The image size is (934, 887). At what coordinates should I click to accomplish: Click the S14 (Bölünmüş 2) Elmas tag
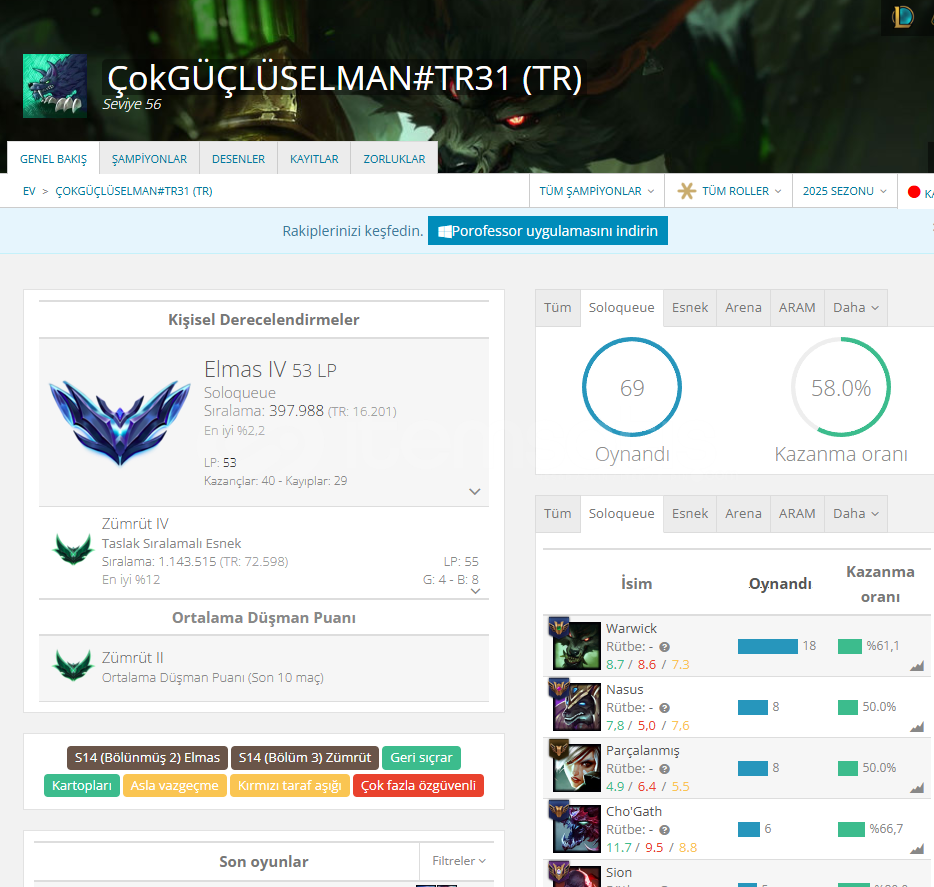[147, 757]
